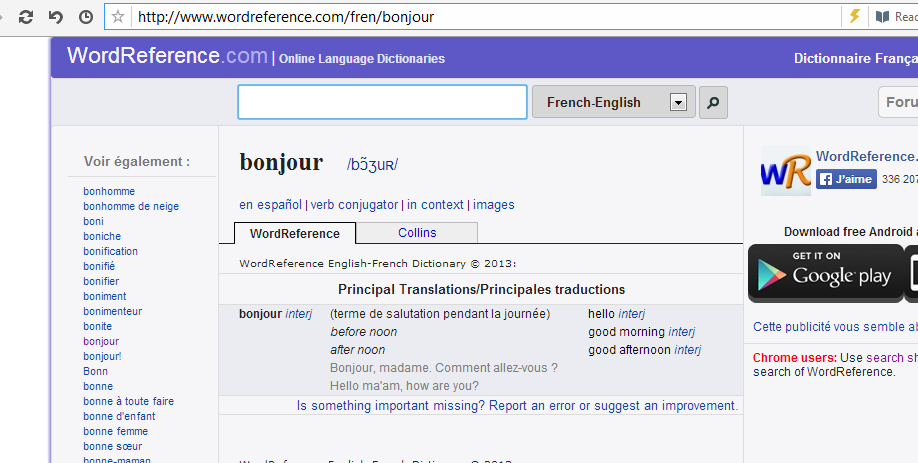
Task: Open sidebar link 'boniment'
Action: (x=105, y=296)
